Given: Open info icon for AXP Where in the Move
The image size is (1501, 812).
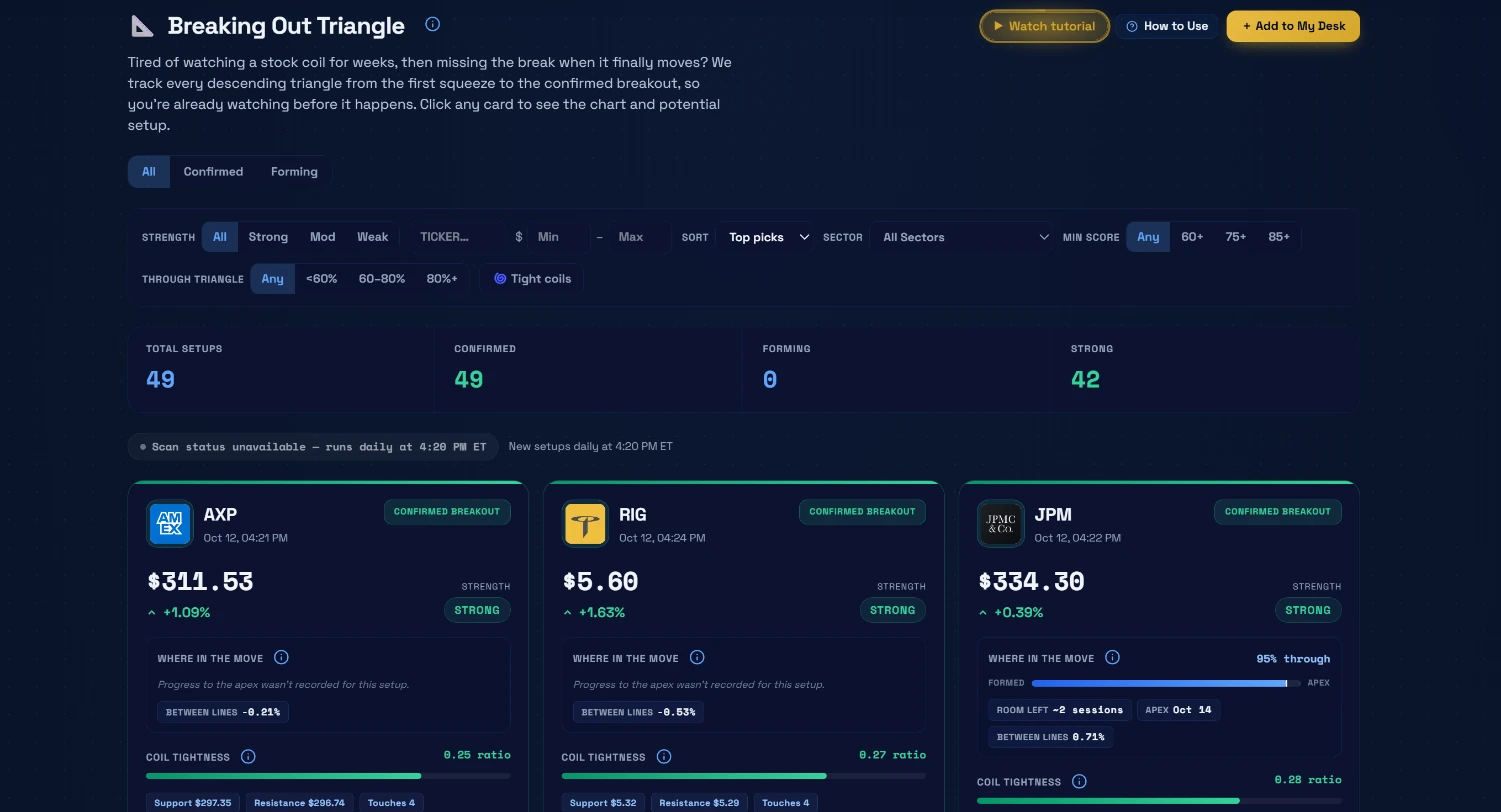Looking at the screenshot, I should 281,658.
